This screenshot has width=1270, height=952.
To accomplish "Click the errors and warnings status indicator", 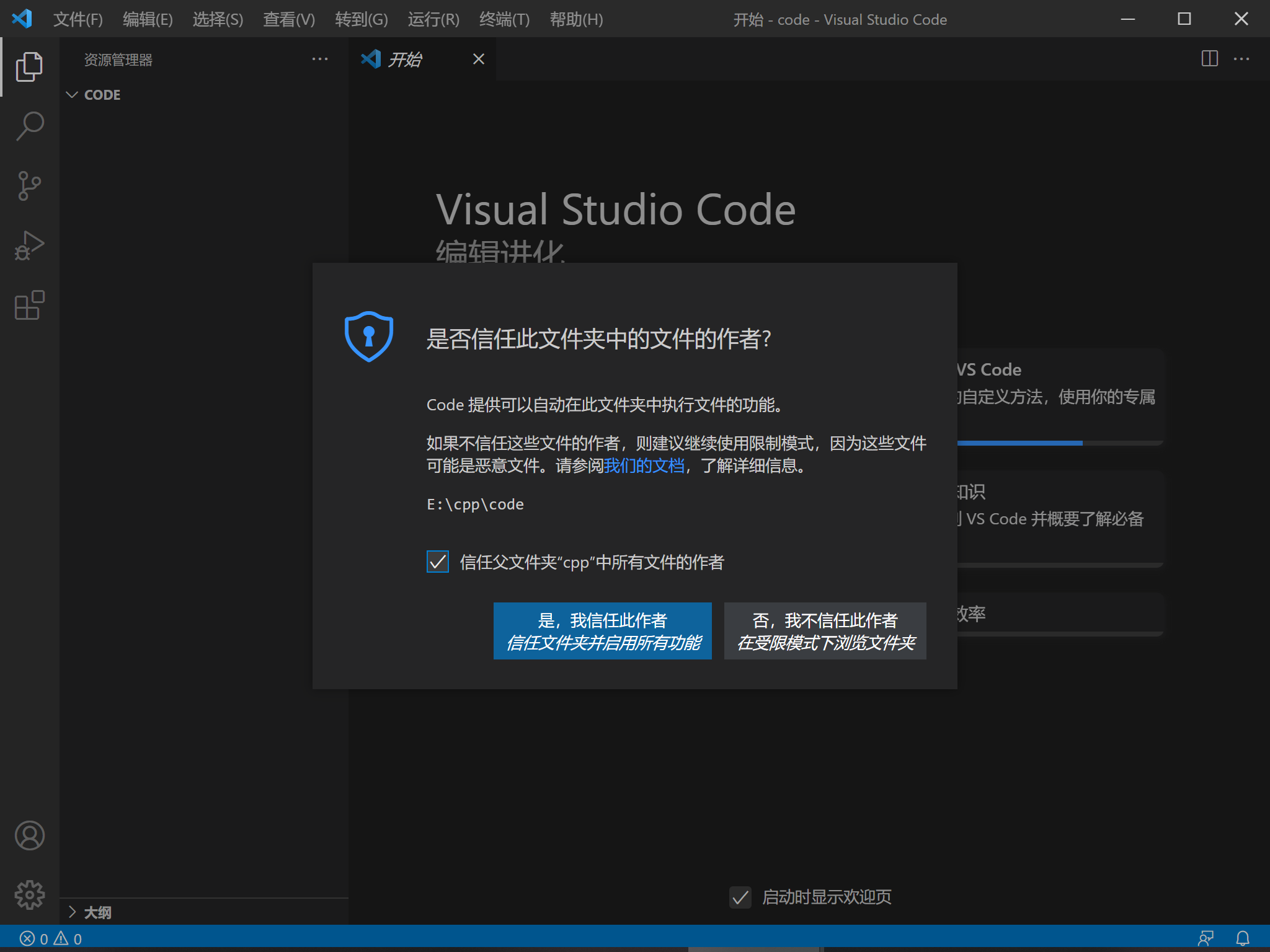I will pos(51,938).
